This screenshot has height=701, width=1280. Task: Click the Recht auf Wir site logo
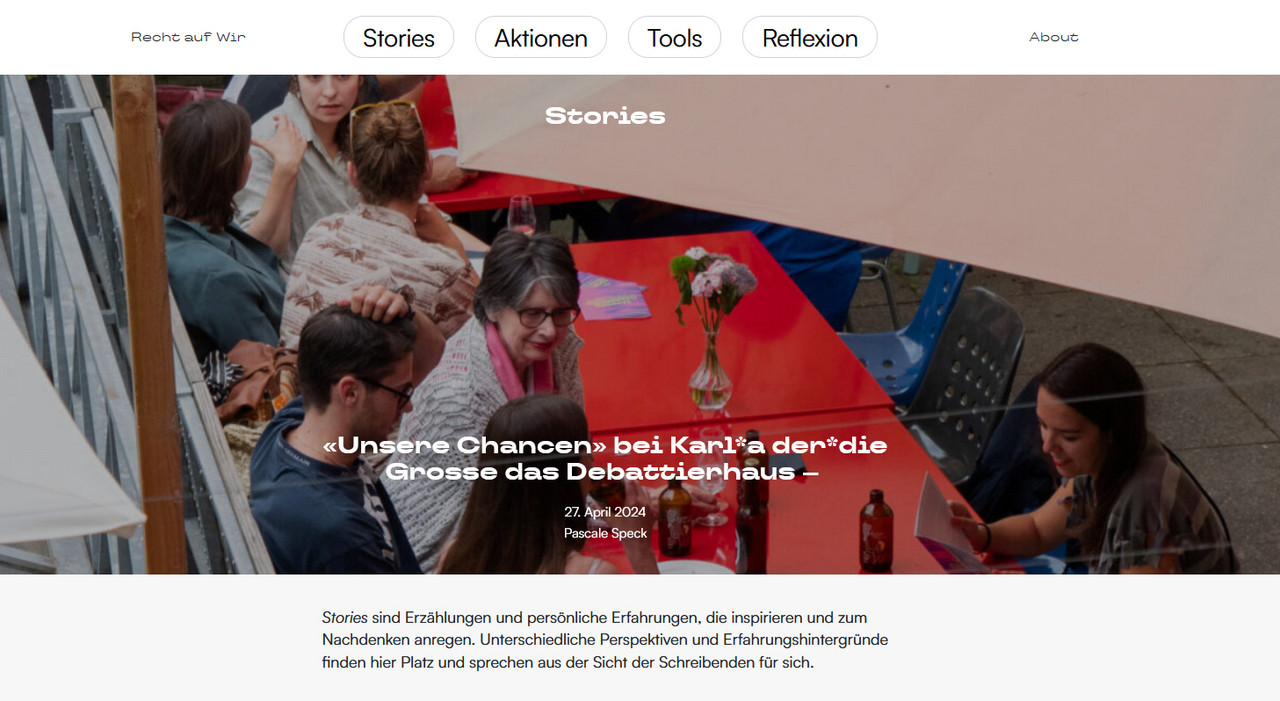pos(188,37)
